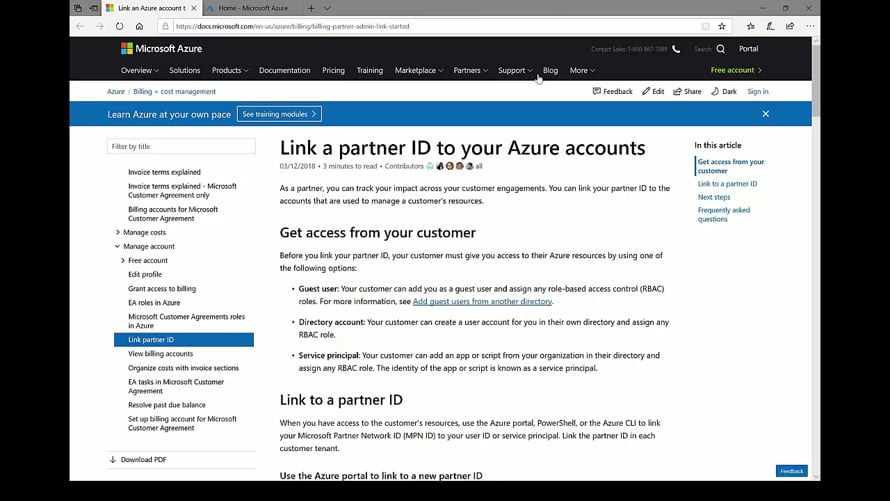This screenshot has width=890, height=501.
Task: Click the Share icon
Action: pos(678,91)
